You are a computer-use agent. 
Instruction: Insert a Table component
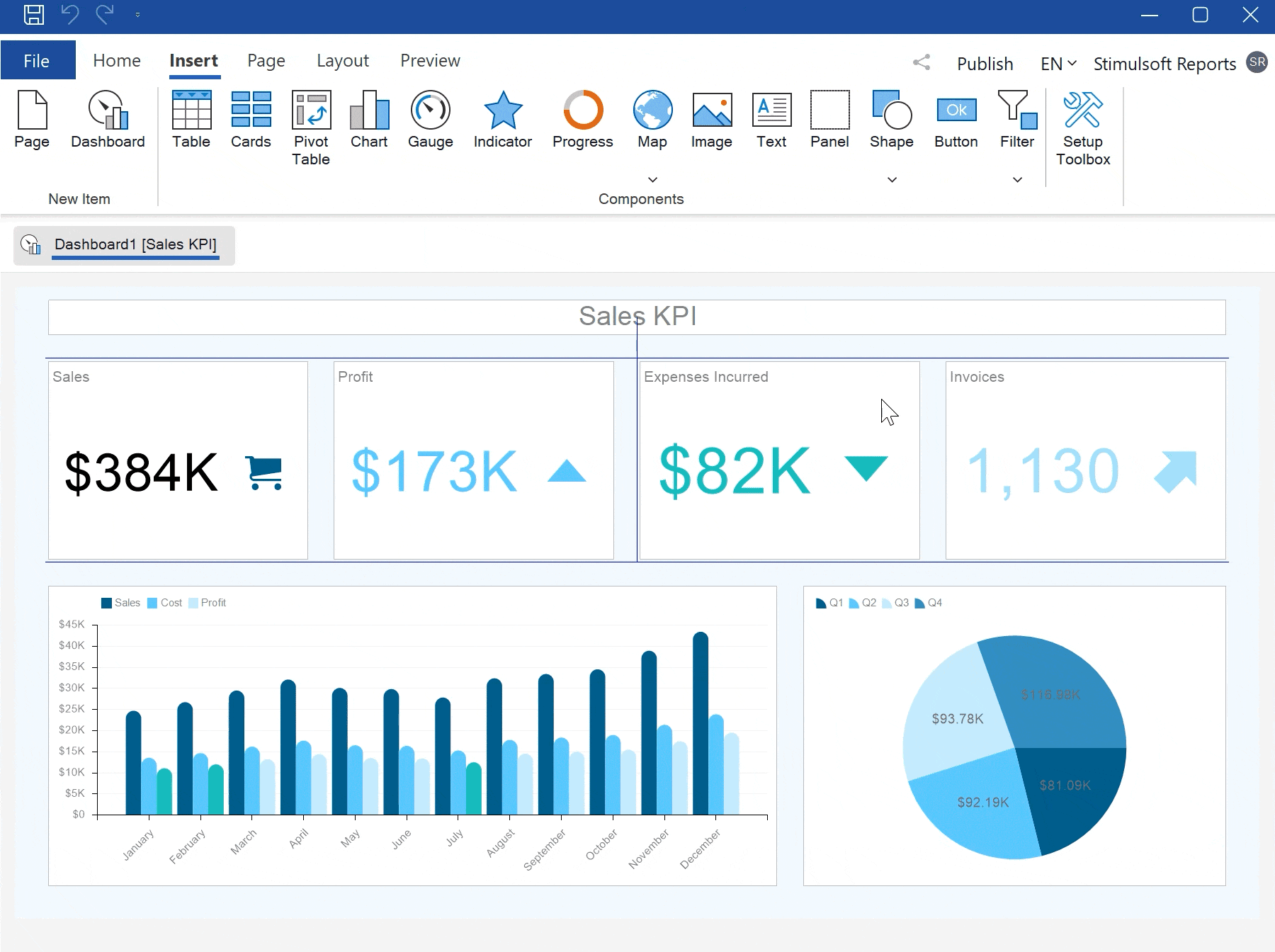[x=191, y=120]
